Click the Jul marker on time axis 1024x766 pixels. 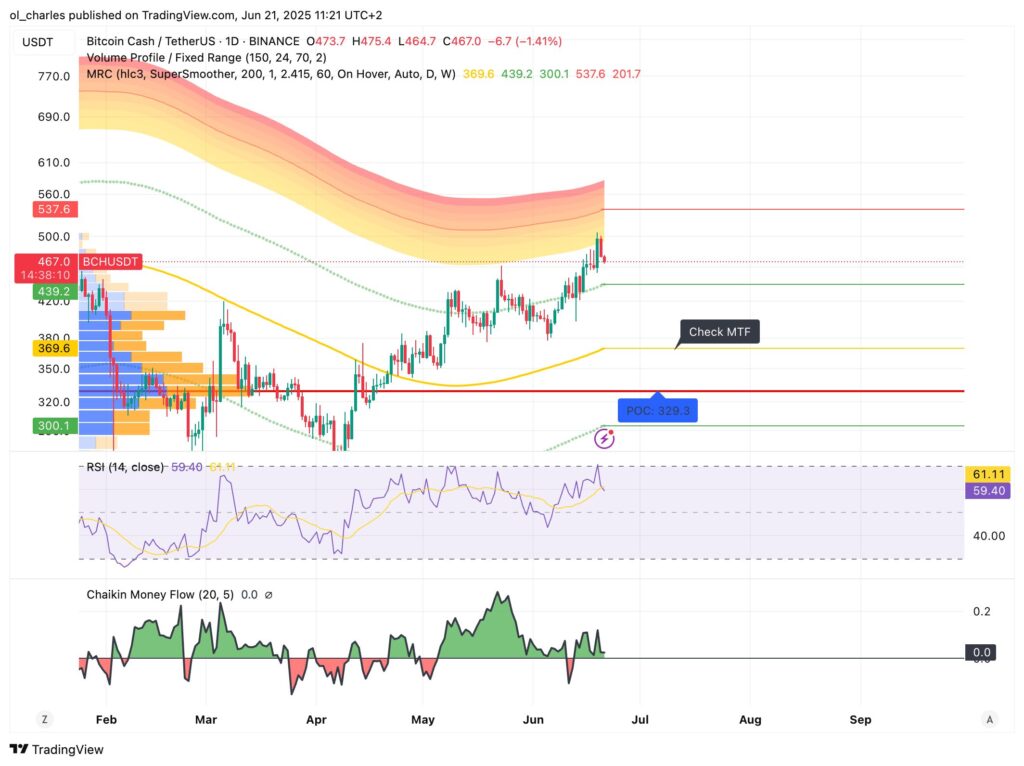pyautogui.click(x=641, y=719)
